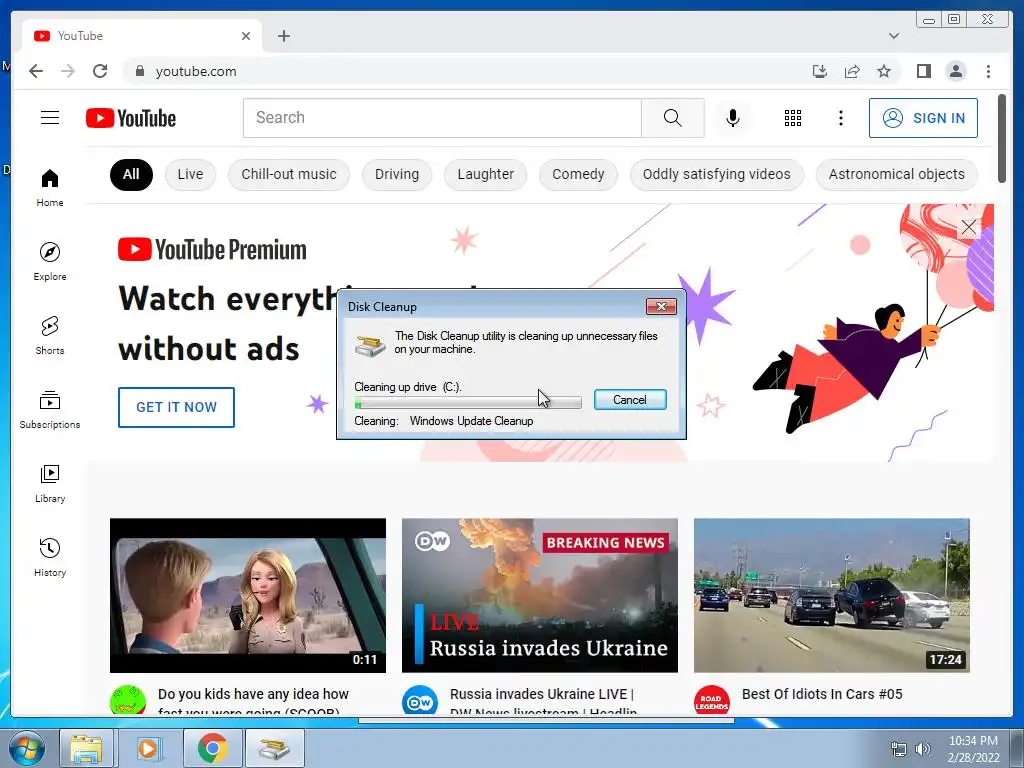The image size is (1024, 768).
Task: Open the Windows Start menu
Action: 27,748
